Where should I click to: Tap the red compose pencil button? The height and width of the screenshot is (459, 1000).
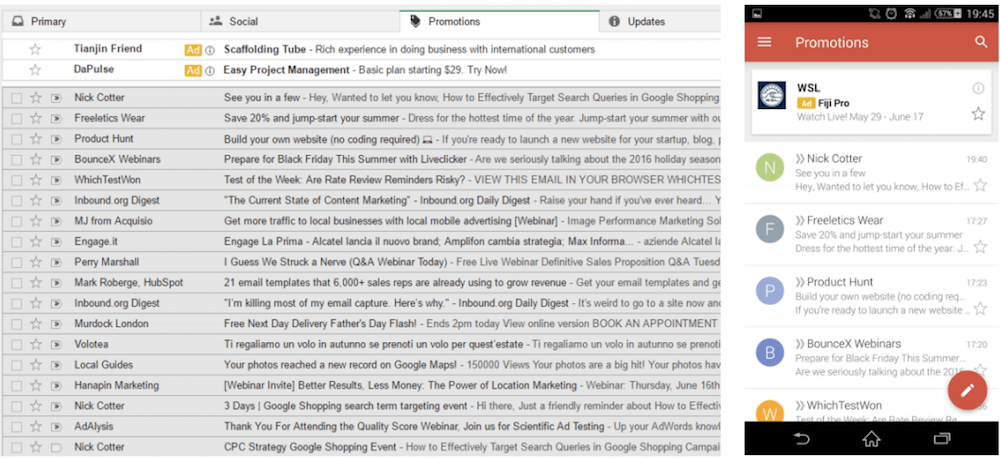pos(967,390)
